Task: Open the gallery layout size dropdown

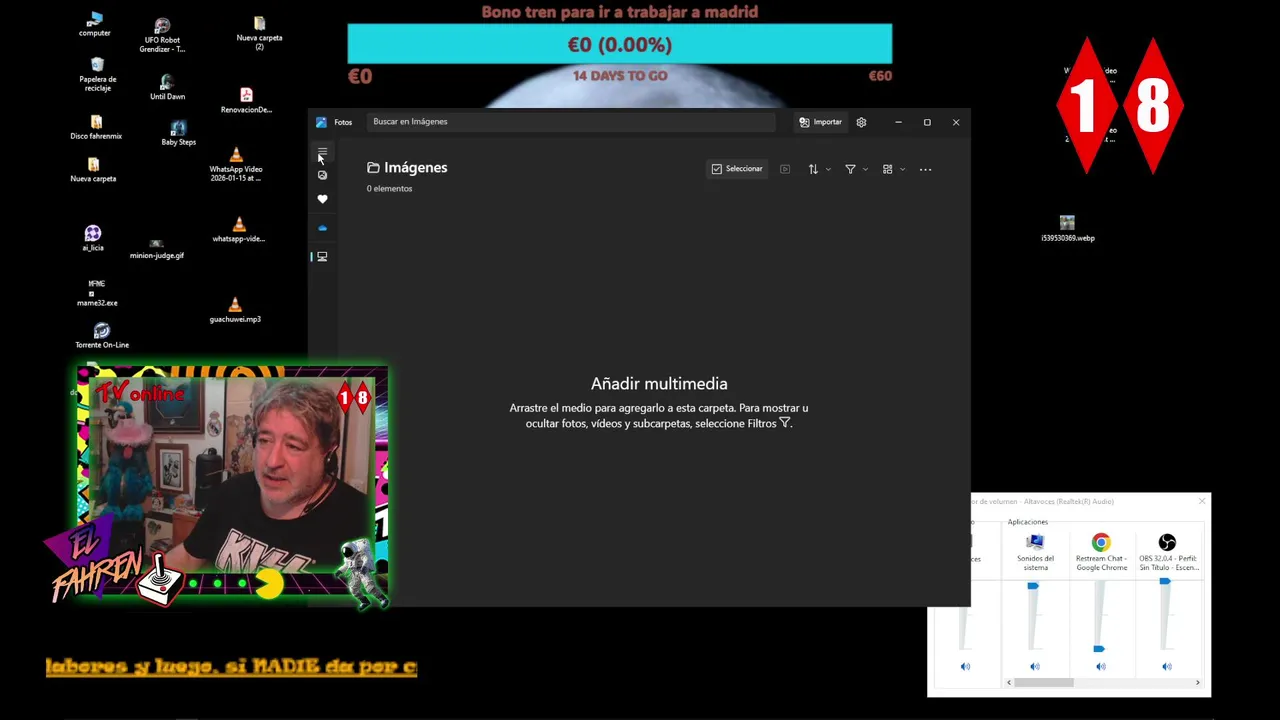Action: tap(893, 169)
